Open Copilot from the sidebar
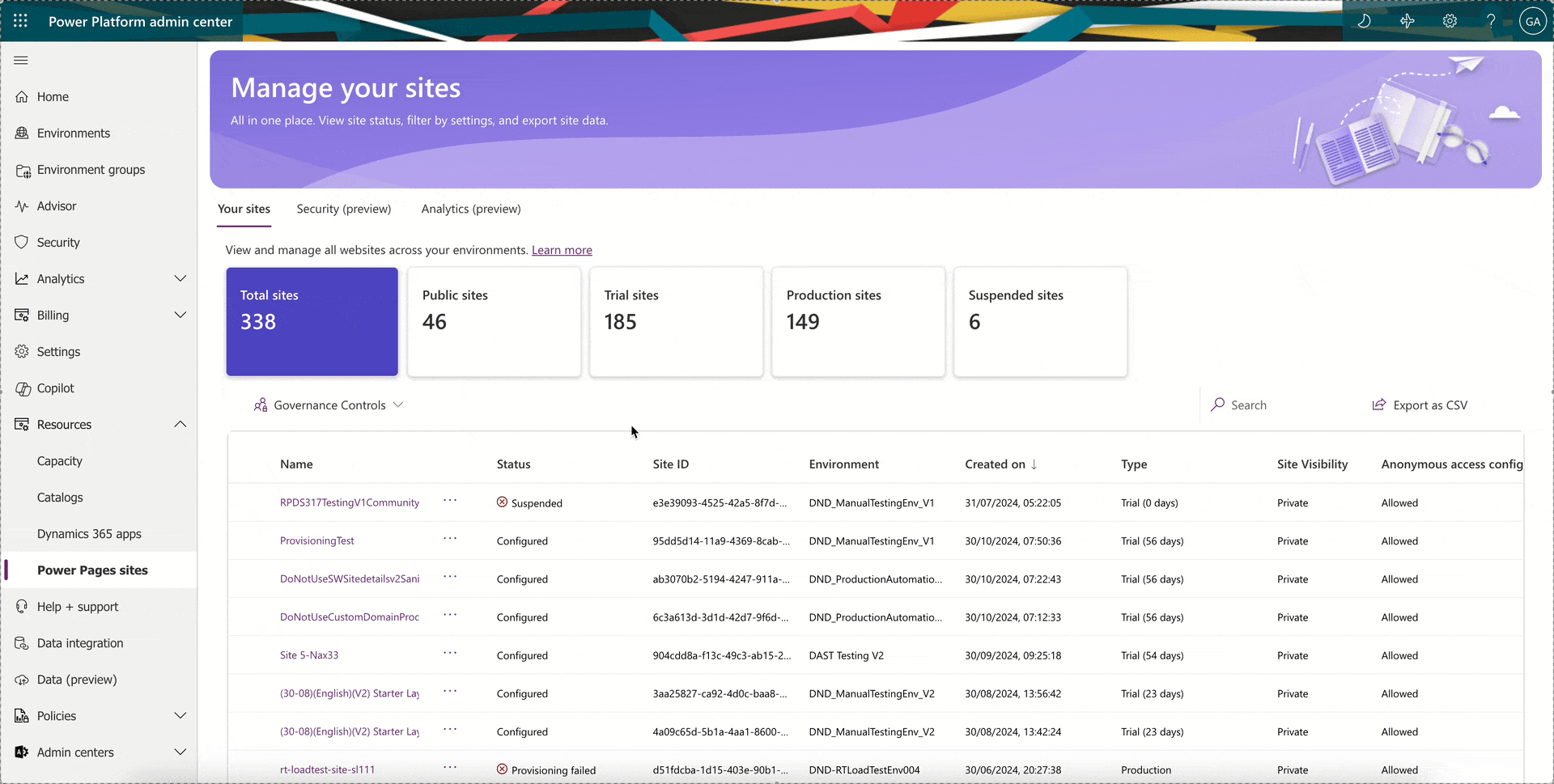The image size is (1554, 784). [55, 388]
